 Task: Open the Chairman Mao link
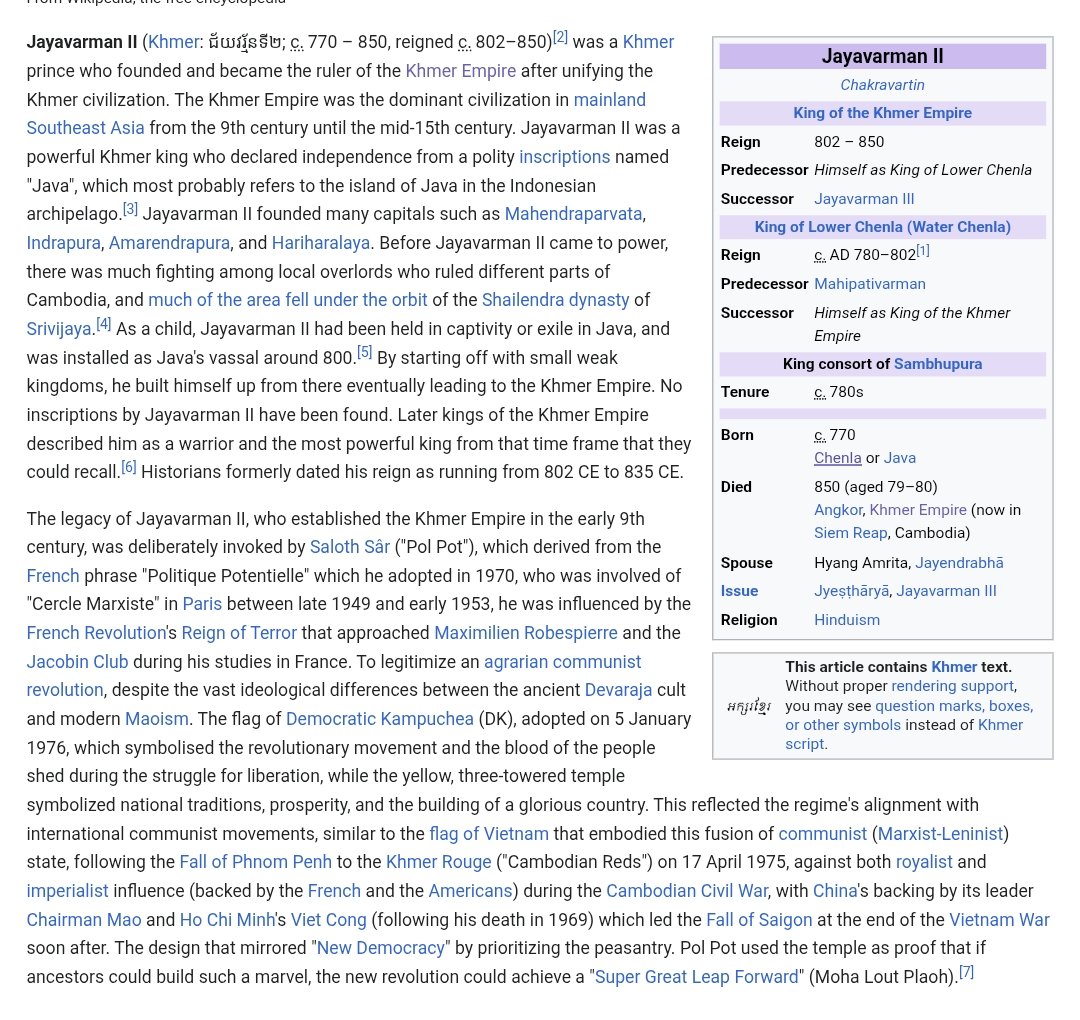[x=84, y=920]
